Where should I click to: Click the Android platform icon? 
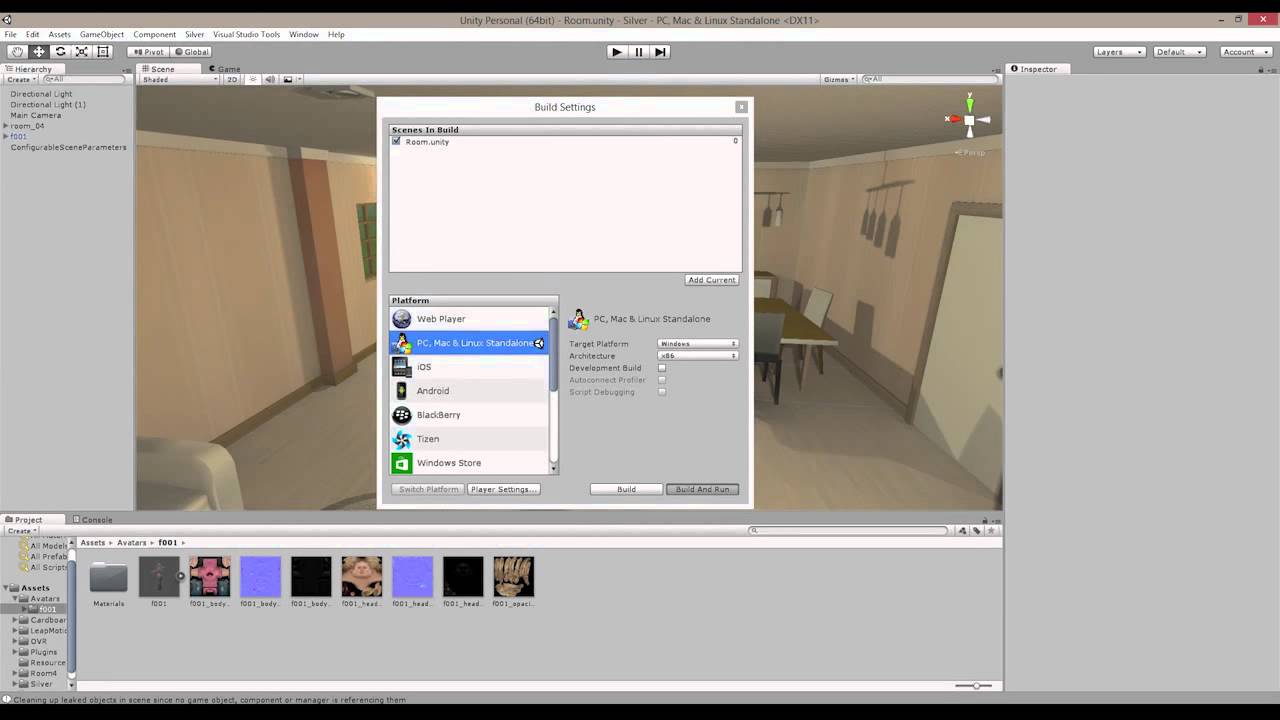[401, 390]
